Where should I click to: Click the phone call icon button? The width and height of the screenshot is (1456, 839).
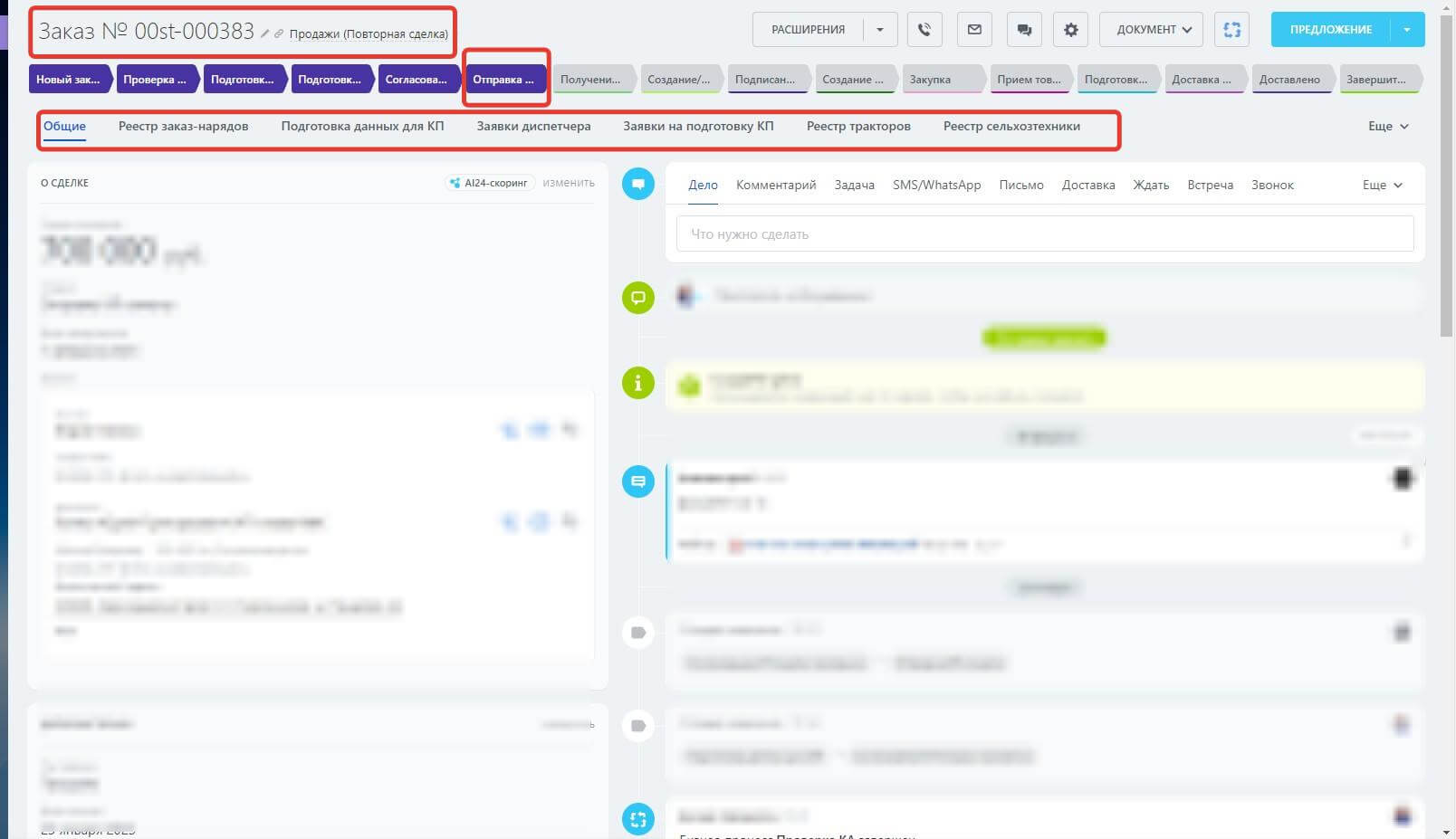924,30
